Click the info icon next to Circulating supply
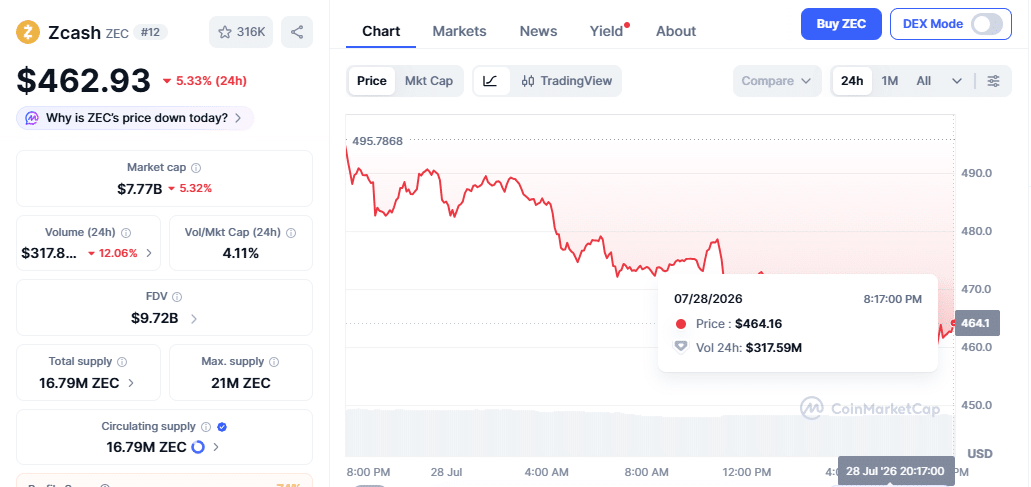 click(x=206, y=427)
